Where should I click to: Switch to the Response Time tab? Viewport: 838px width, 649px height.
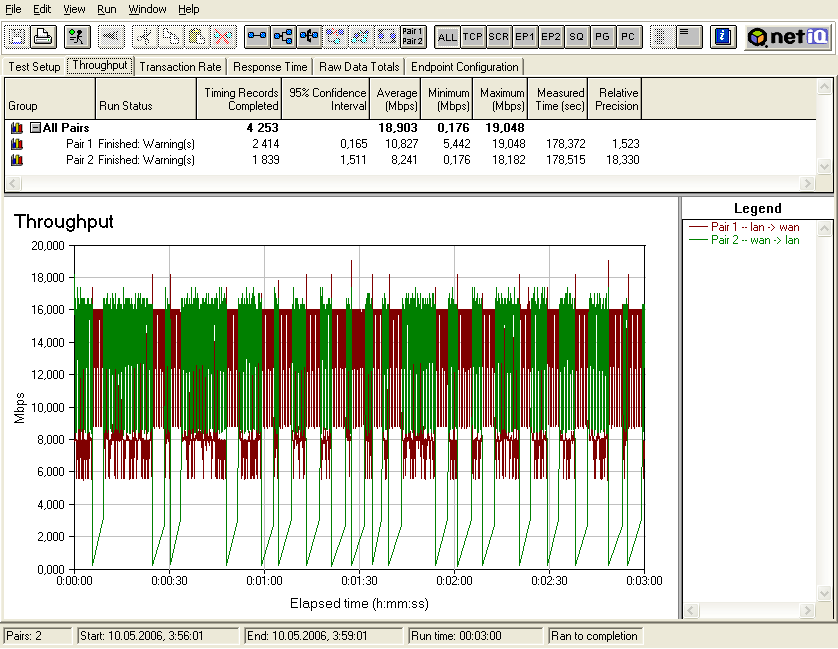(x=270, y=67)
